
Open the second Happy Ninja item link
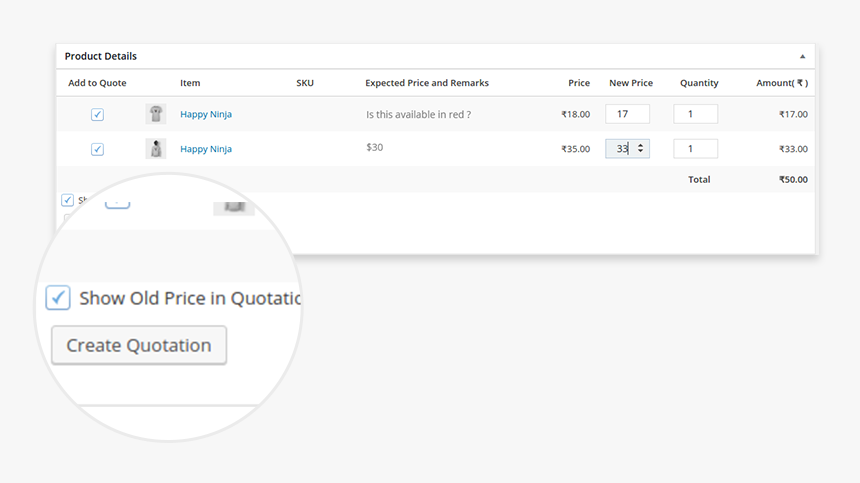206,149
